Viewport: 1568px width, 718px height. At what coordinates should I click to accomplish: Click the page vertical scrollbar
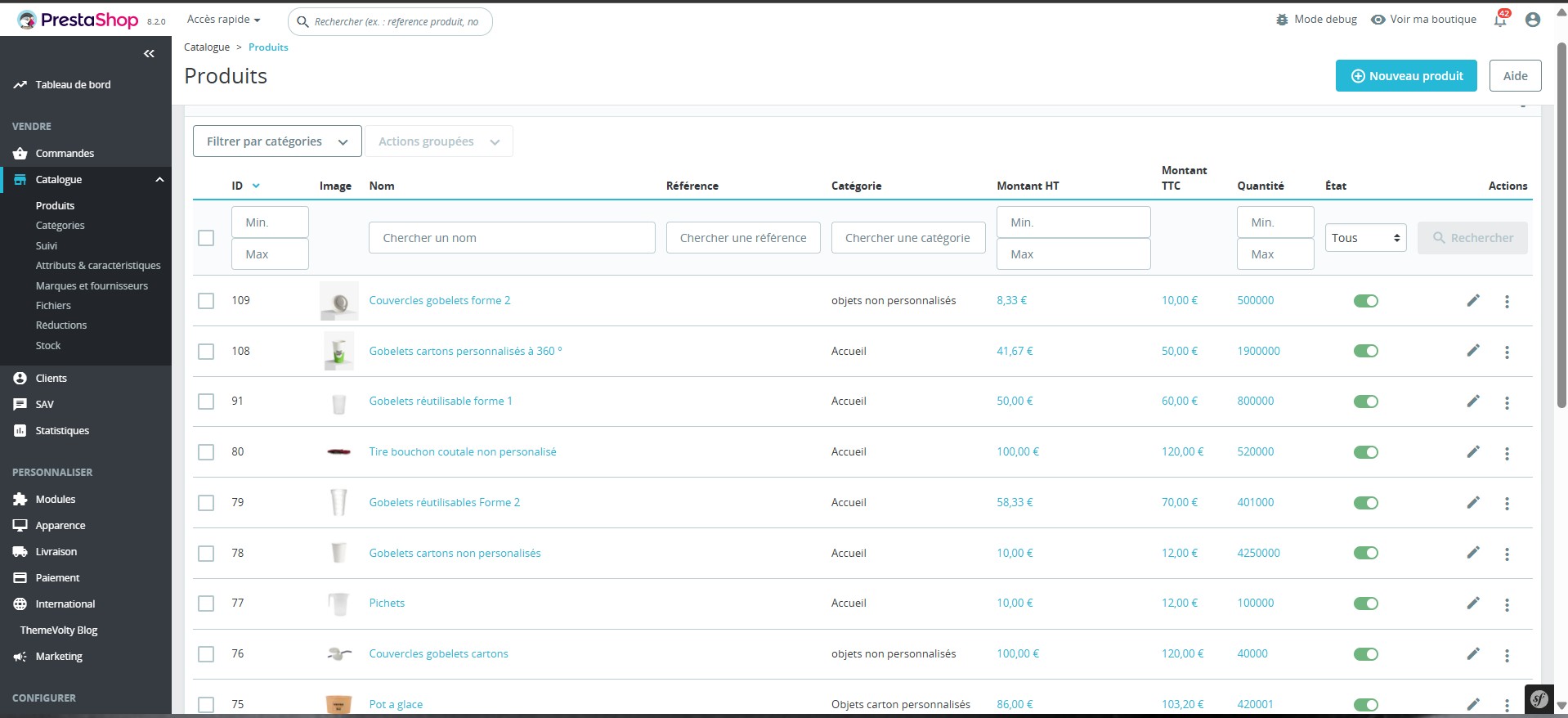coord(1561,245)
